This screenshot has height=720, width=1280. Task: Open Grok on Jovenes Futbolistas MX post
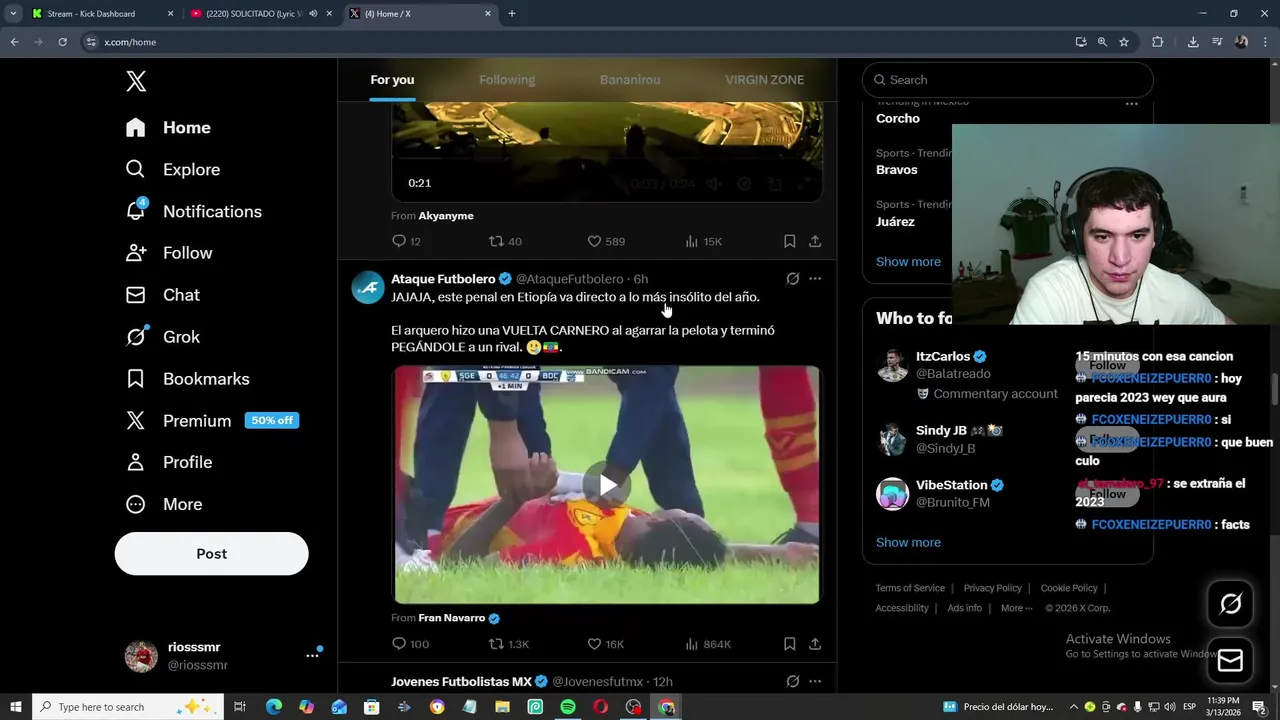coord(792,682)
